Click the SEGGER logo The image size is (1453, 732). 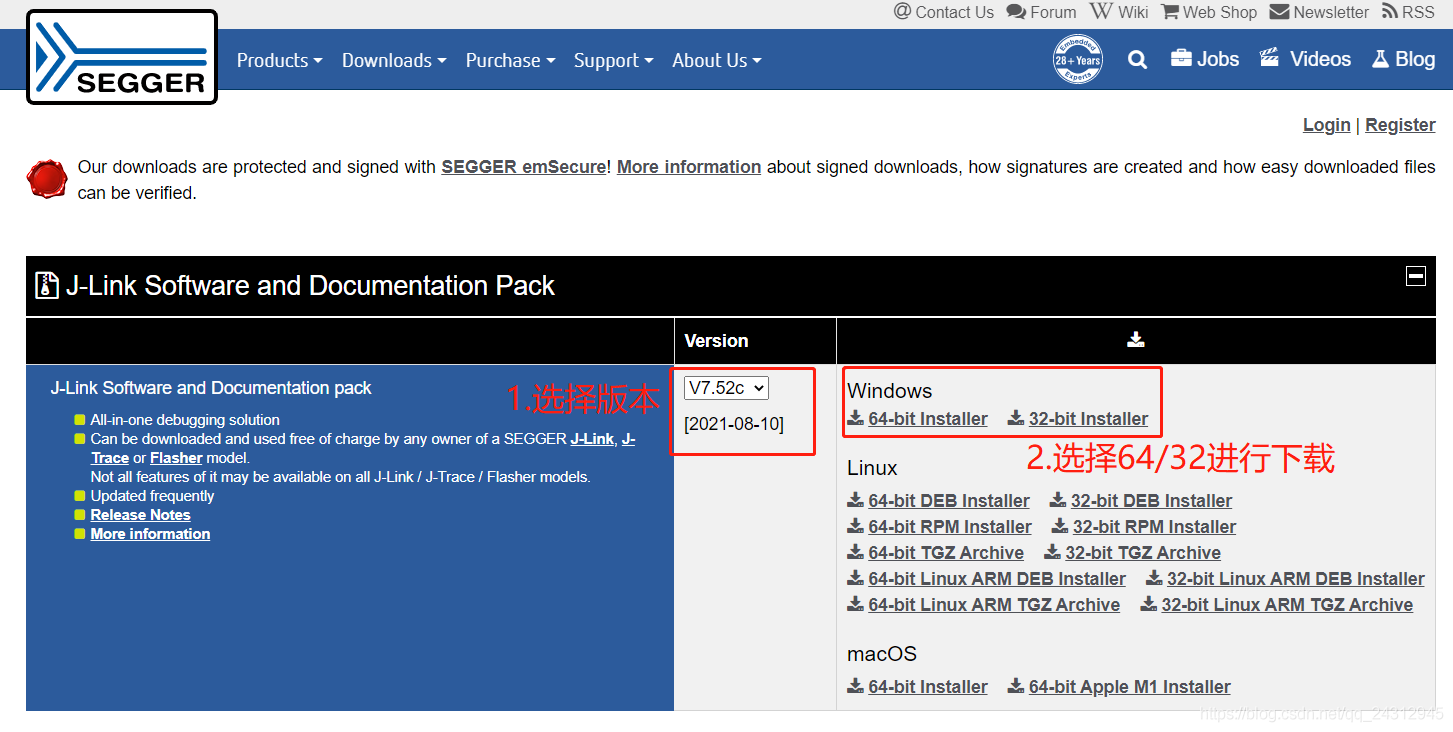tap(122, 57)
